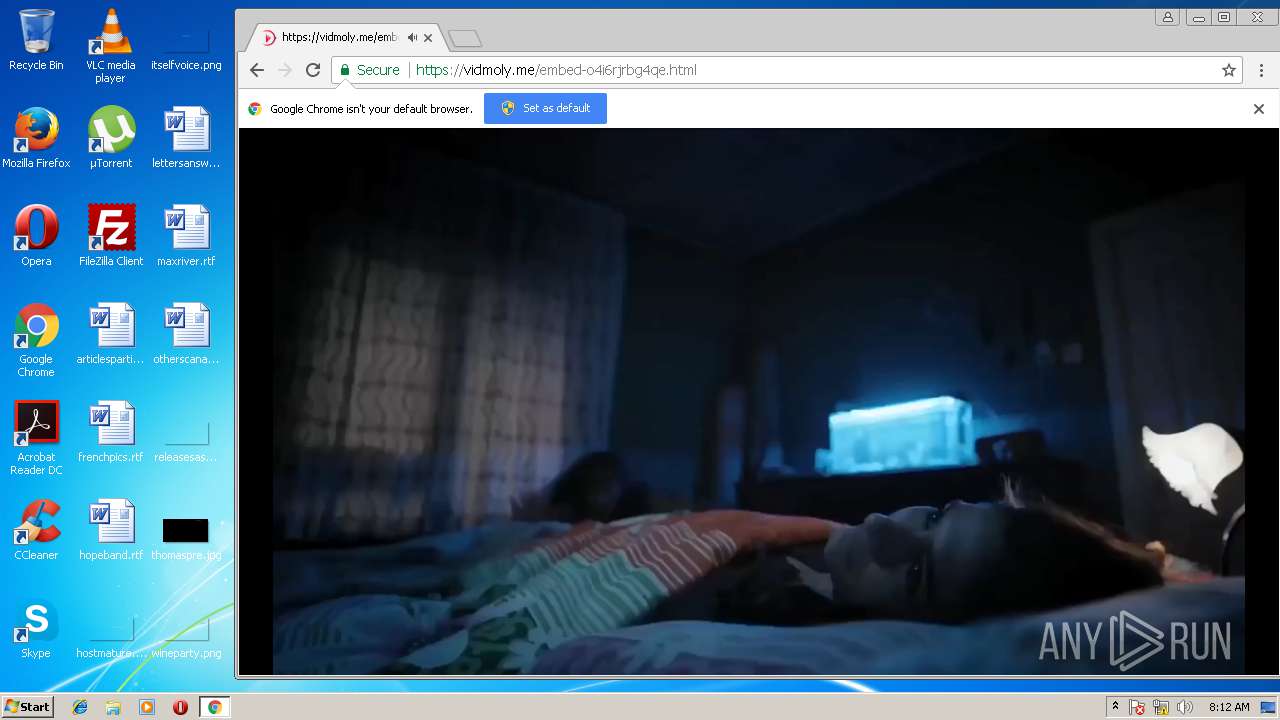Open a new tab

[465, 38]
